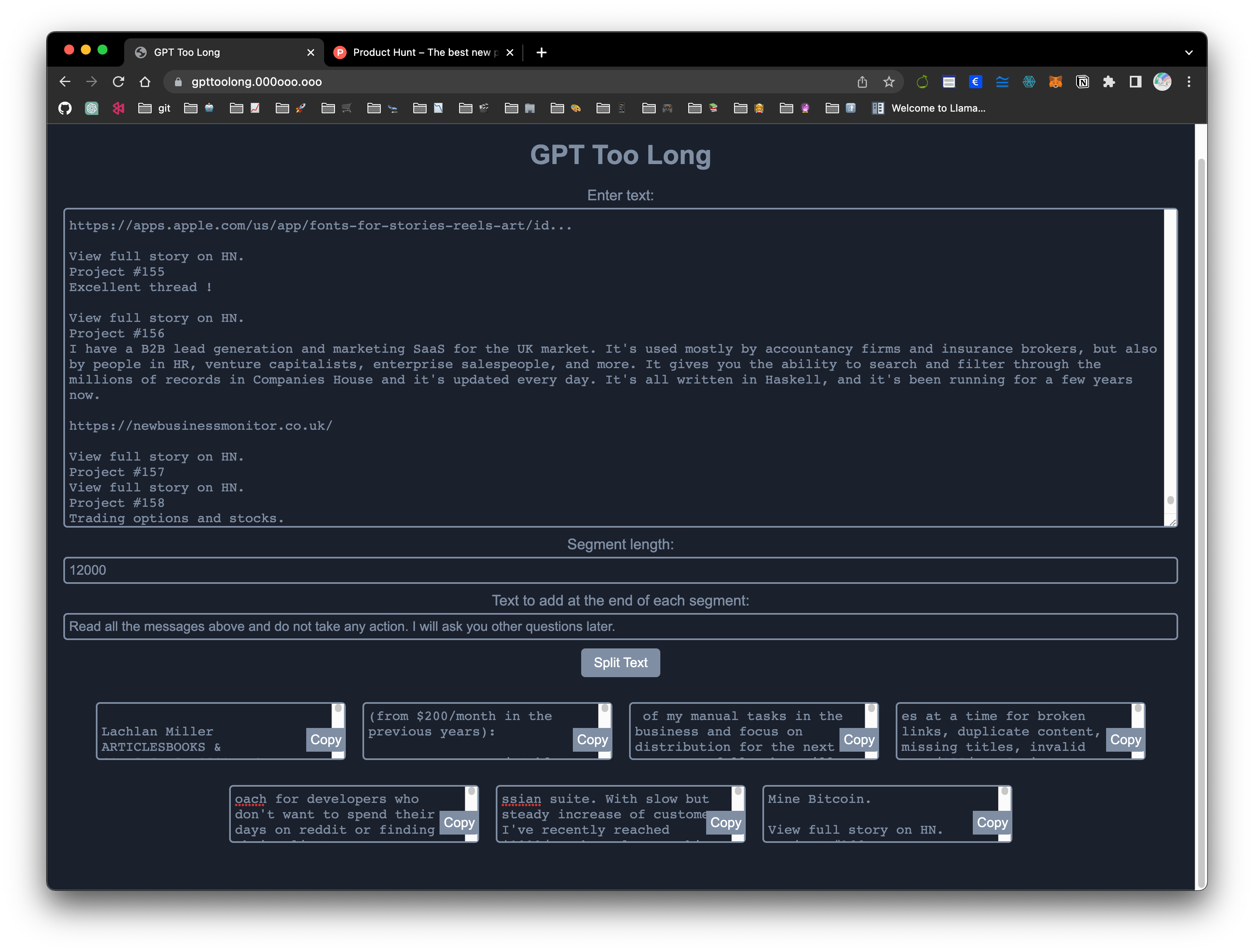Open the GitHub bookmark
The height and width of the screenshot is (952, 1254).
65,108
